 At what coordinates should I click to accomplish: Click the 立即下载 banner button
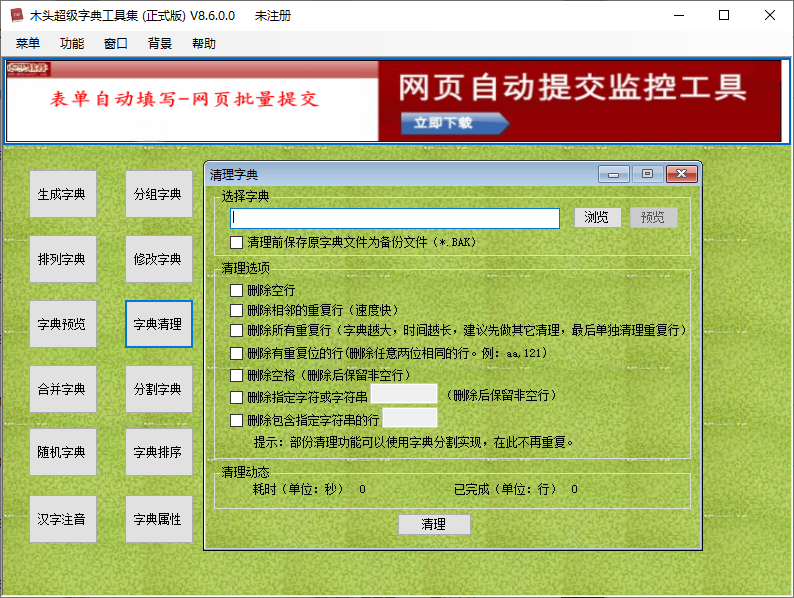(x=454, y=123)
